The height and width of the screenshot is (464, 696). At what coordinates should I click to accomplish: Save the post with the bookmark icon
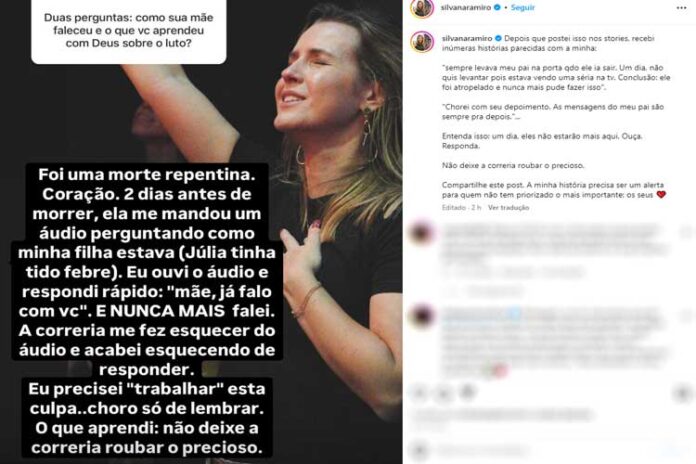tap(684, 393)
